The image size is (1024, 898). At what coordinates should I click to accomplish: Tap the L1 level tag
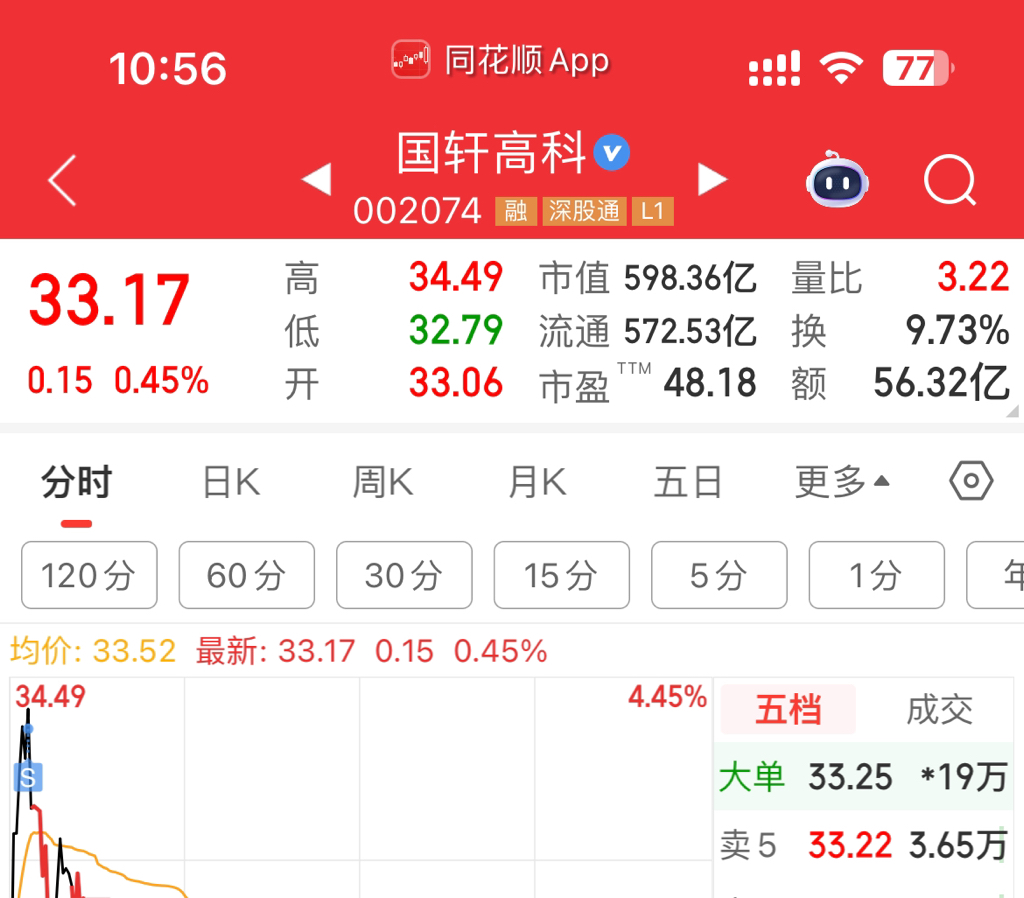[x=652, y=211]
